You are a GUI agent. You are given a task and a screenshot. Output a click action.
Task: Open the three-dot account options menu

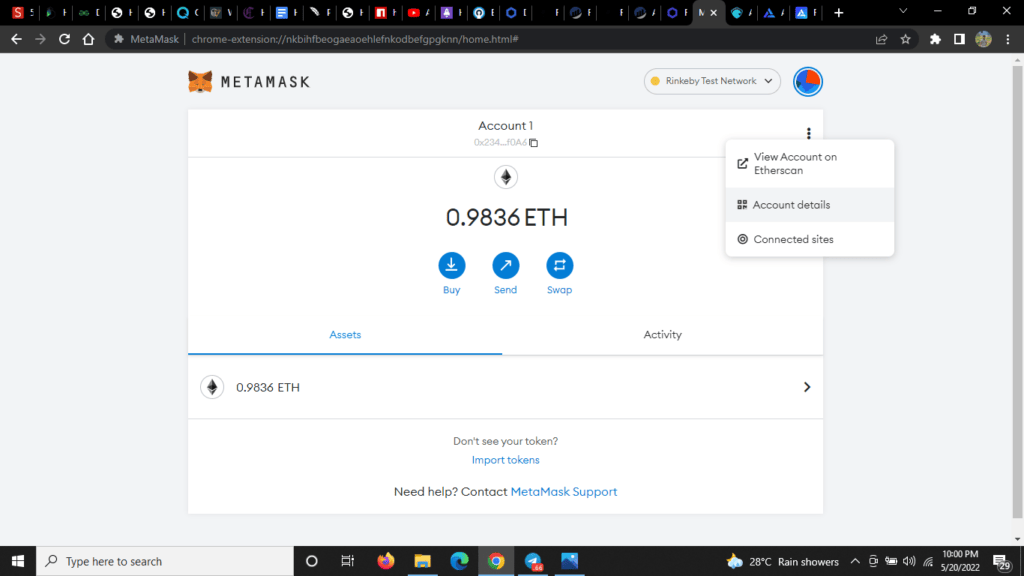[808, 133]
